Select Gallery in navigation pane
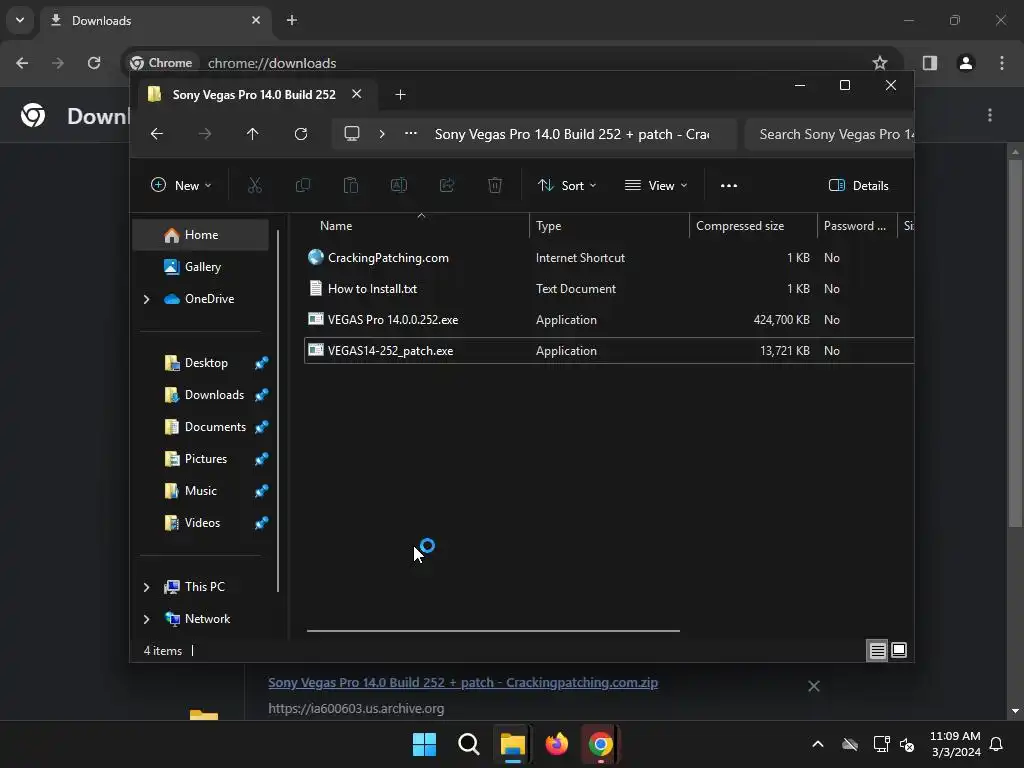Screen dimensions: 1024x768 (200, 267)
